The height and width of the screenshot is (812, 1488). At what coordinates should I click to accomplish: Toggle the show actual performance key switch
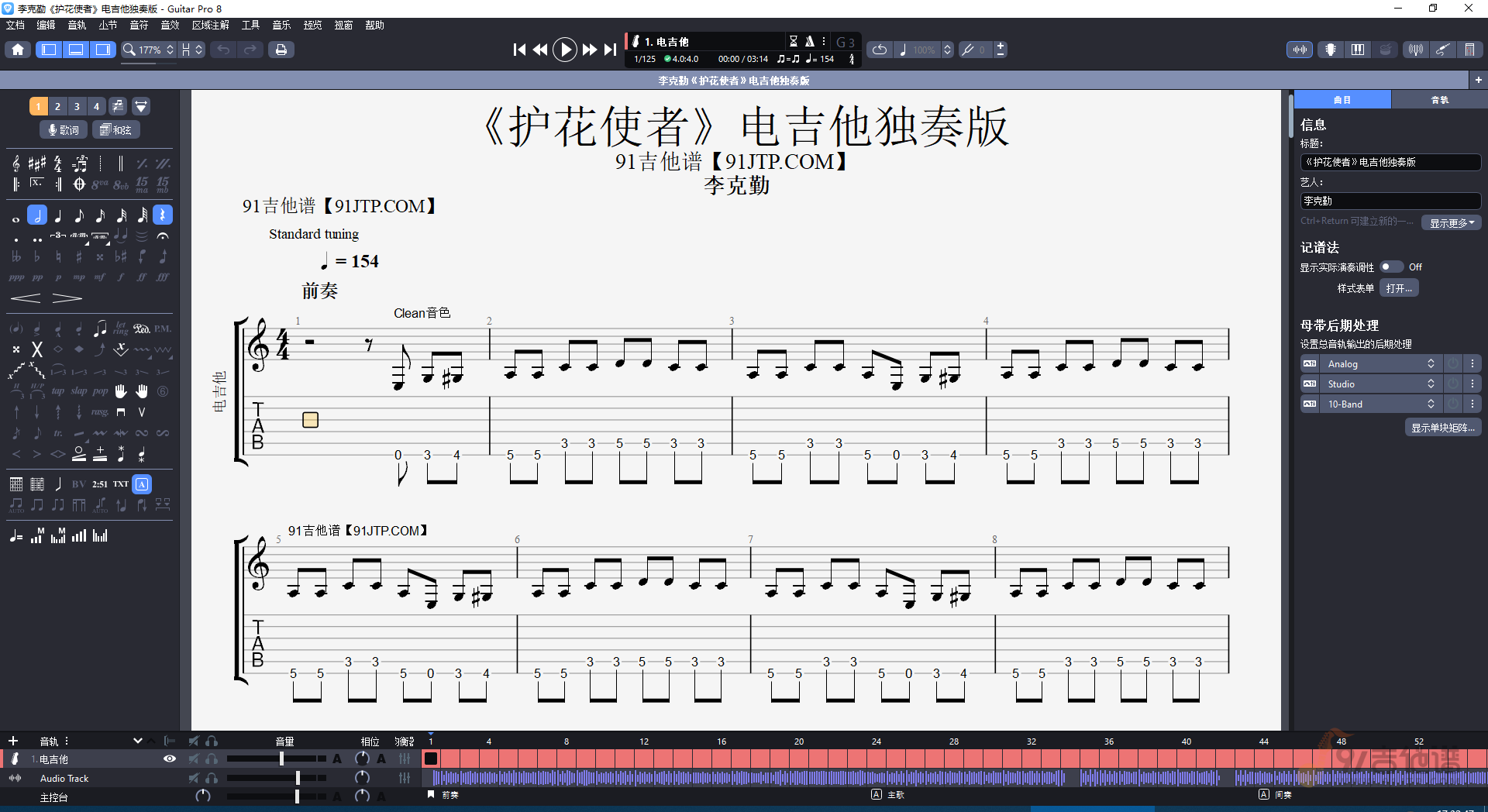pyautogui.click(x=1392, y=267)
